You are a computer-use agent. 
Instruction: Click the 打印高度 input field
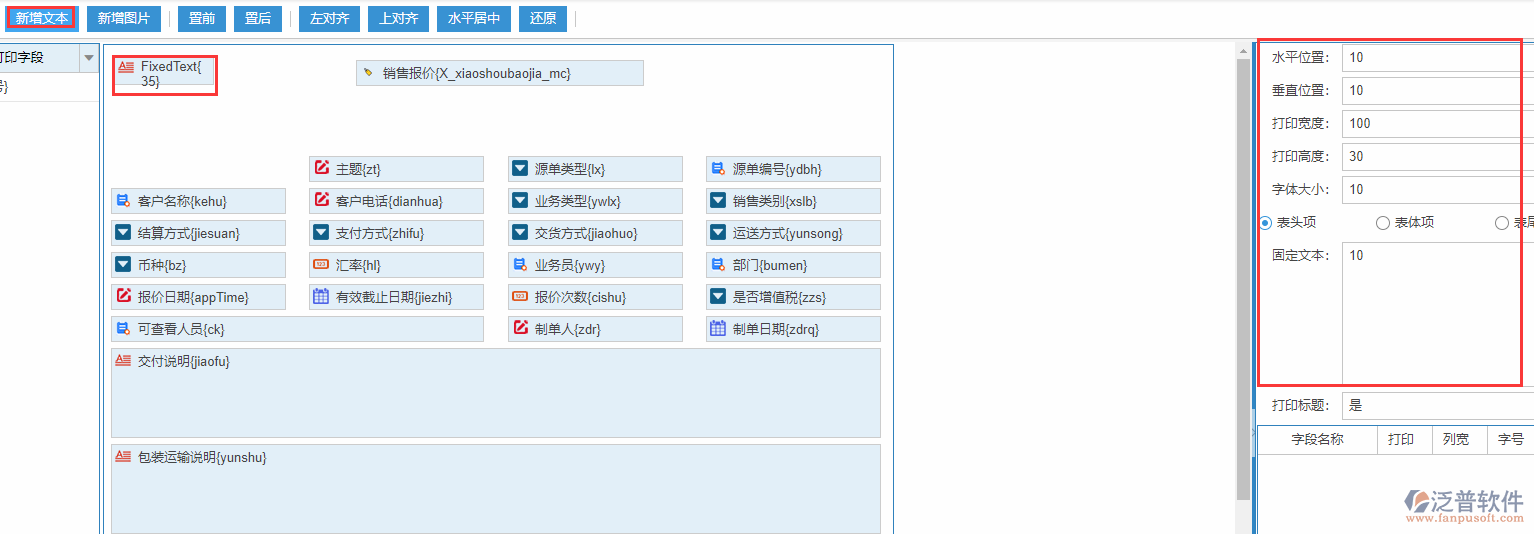pyautogui.click(x=1438, y=156)
